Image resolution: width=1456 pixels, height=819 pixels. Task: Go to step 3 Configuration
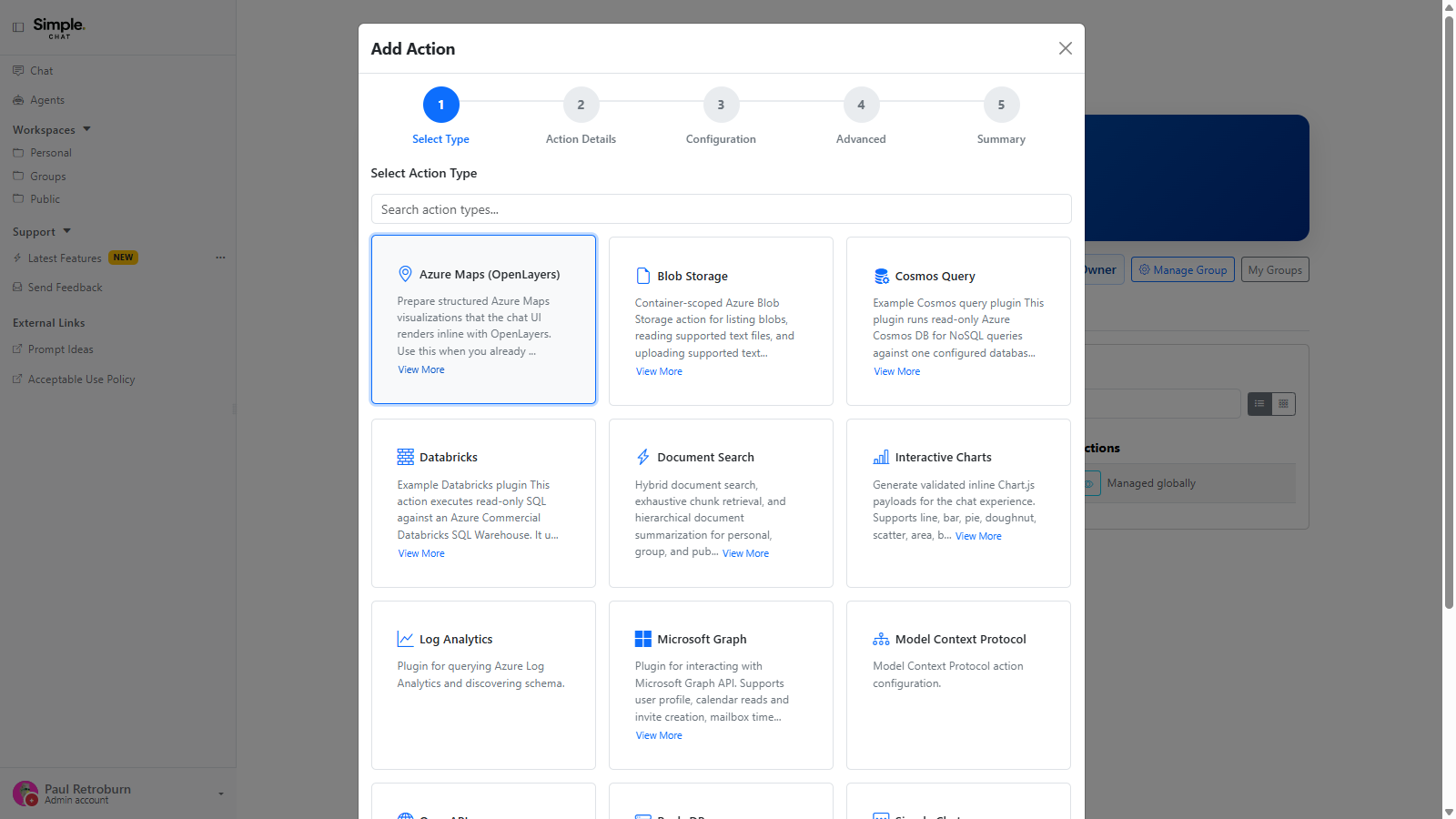tap(722, 105)
